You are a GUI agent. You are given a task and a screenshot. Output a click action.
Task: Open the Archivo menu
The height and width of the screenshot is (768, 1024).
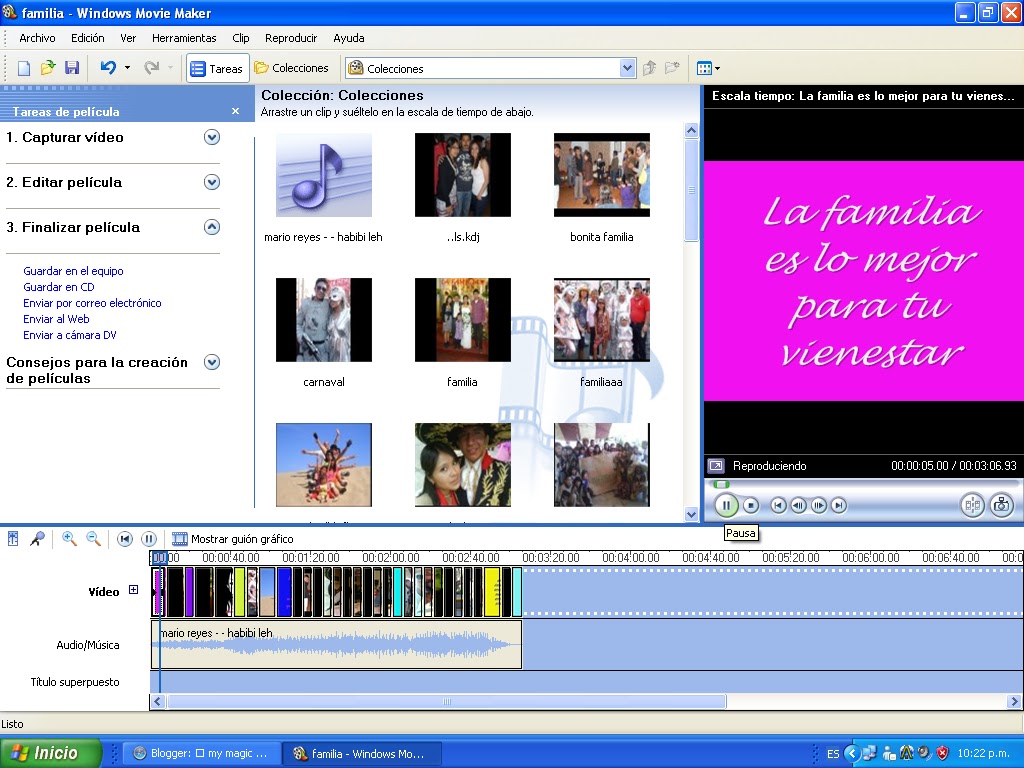[37, 38]
